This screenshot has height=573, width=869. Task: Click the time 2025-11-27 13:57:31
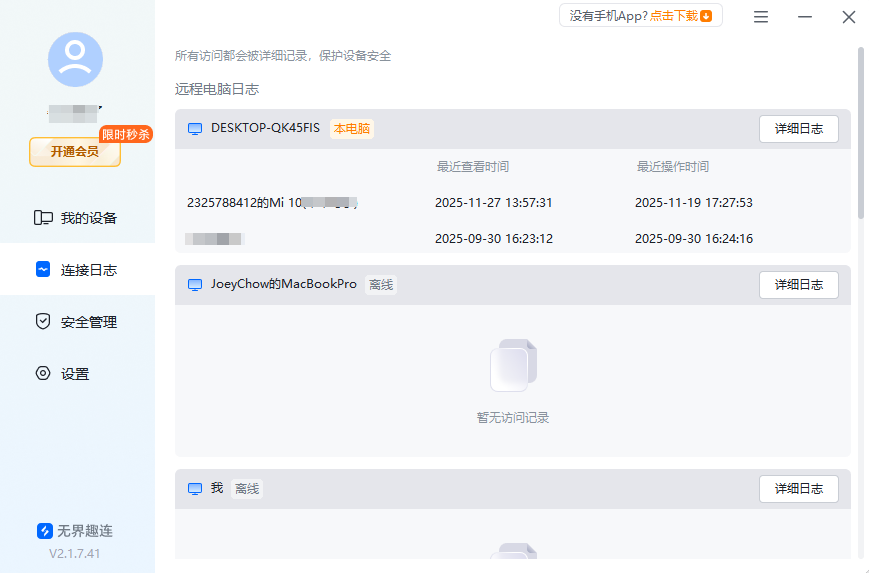coord(494,203)
